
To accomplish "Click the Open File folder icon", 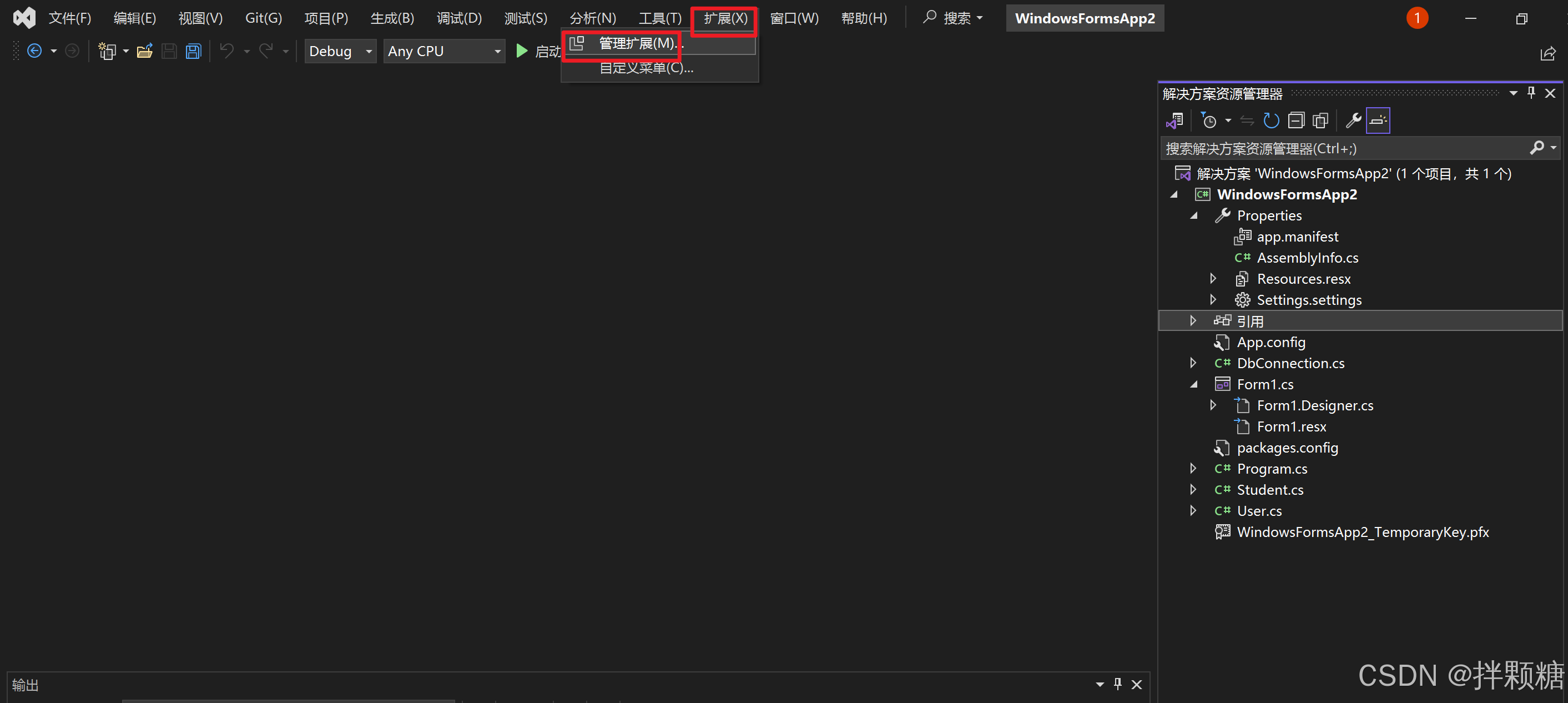I will [144, 51].
